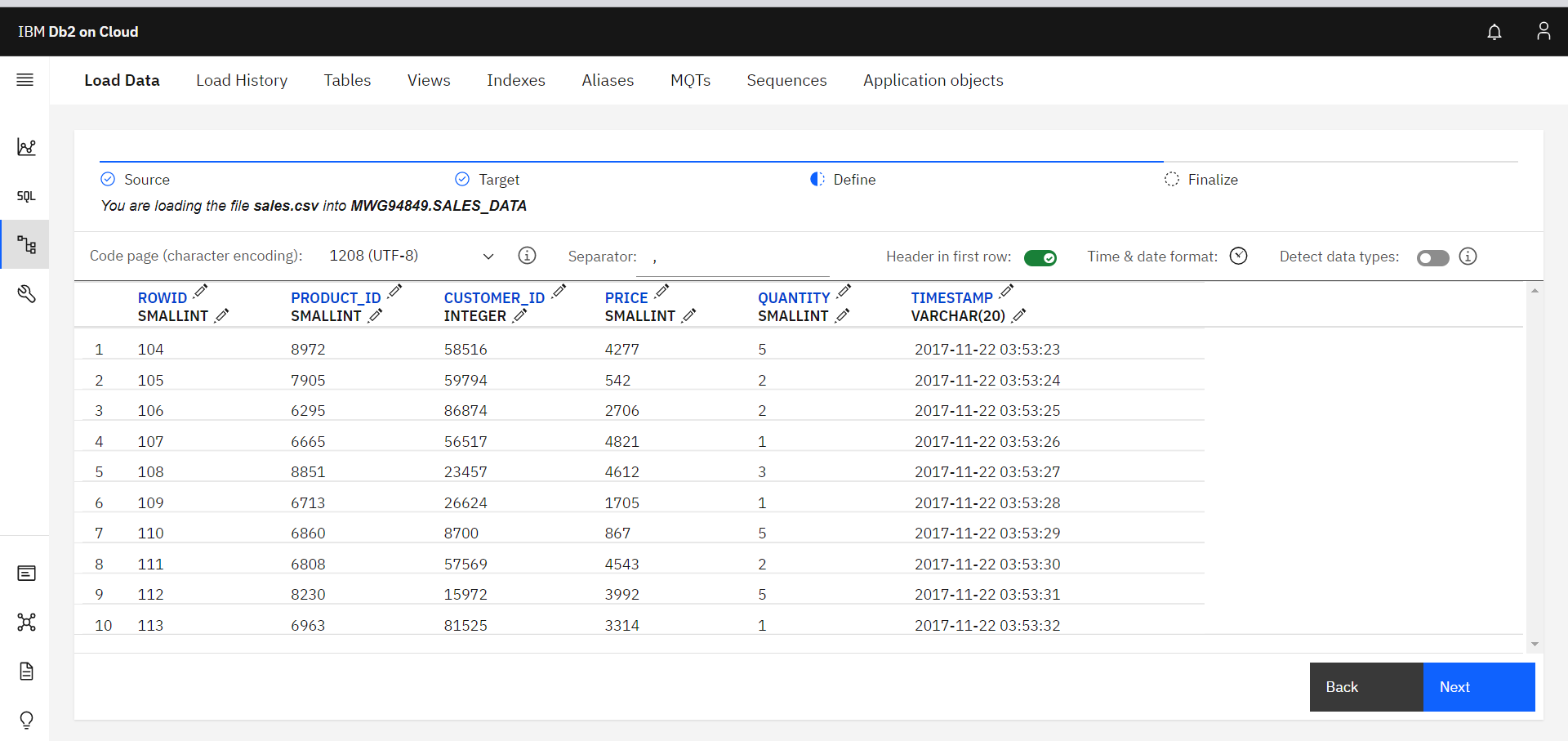Edit the ROWID SMALLINT data type
This screenshot has width=1568, height=741.
[221, 315]
